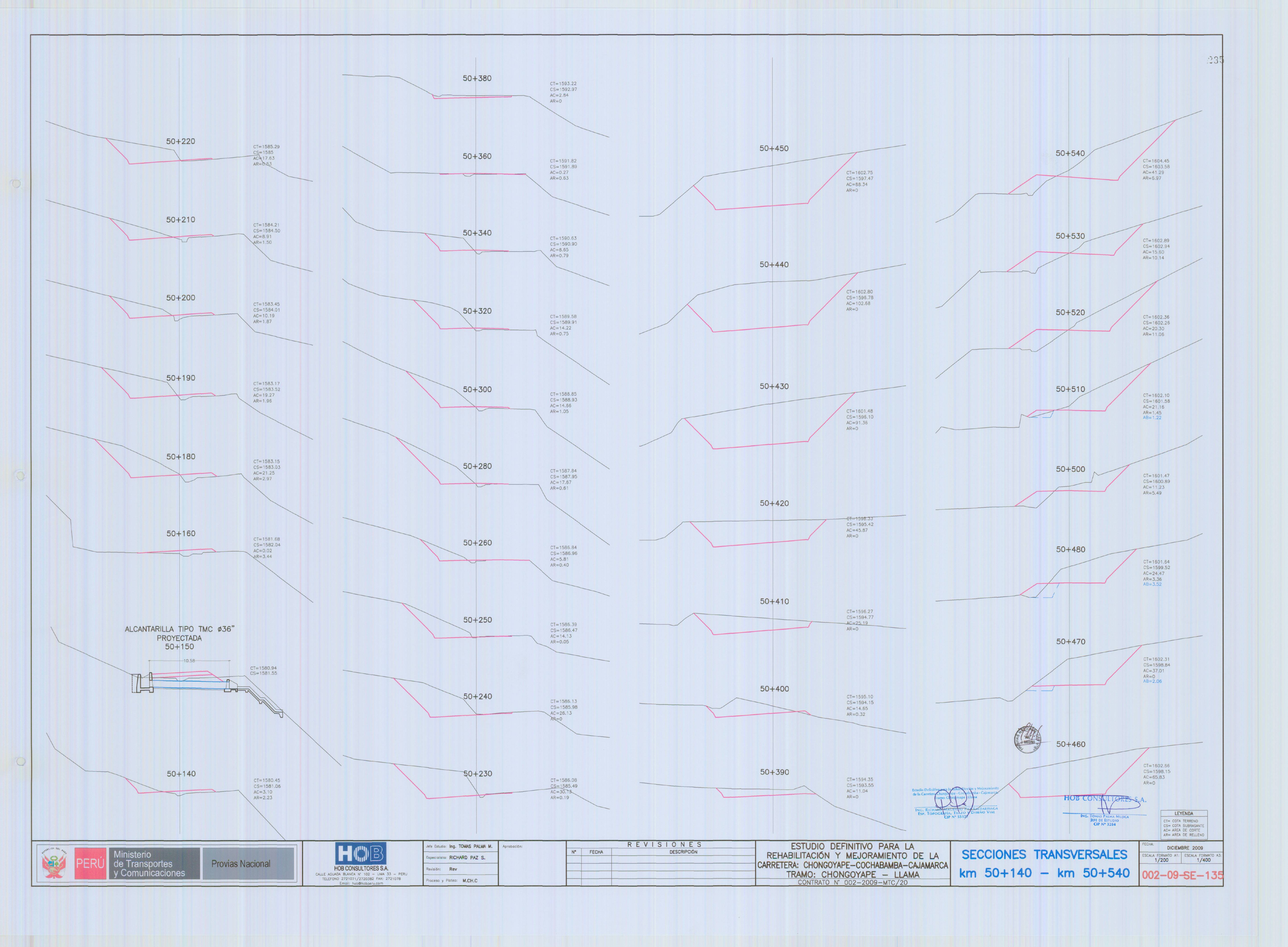Image resolution: width=1288 pixels, height=947 pixels.
Task: Click section label '50+220'
Action: [181, 141]
